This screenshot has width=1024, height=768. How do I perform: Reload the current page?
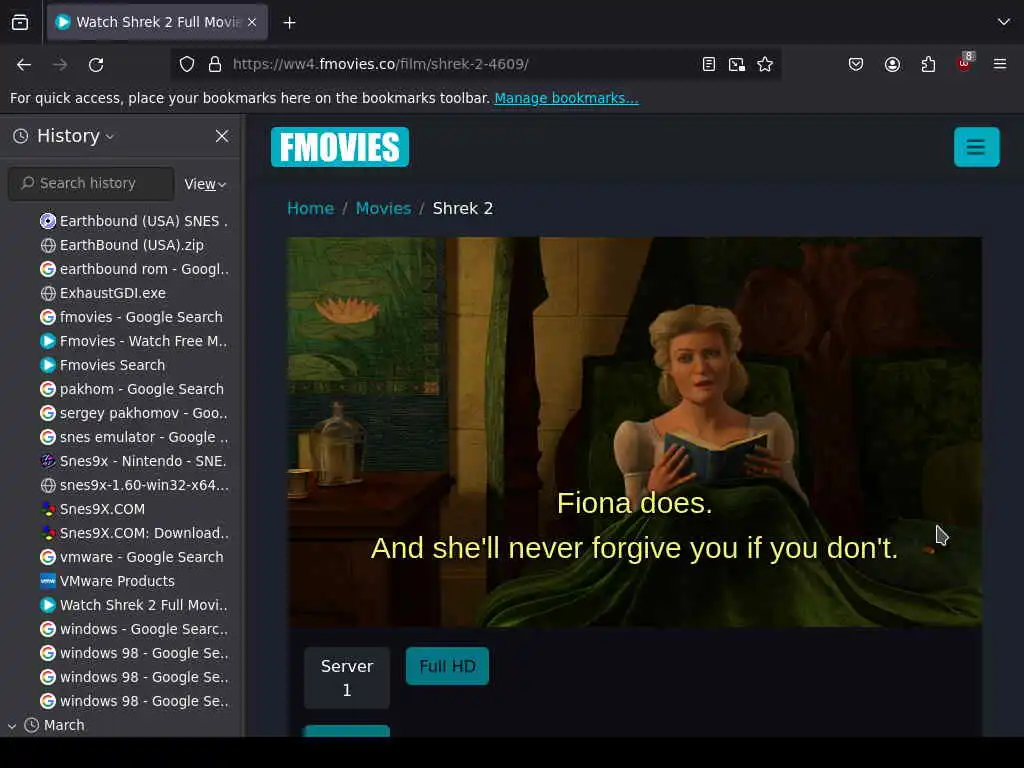[96, 65]
